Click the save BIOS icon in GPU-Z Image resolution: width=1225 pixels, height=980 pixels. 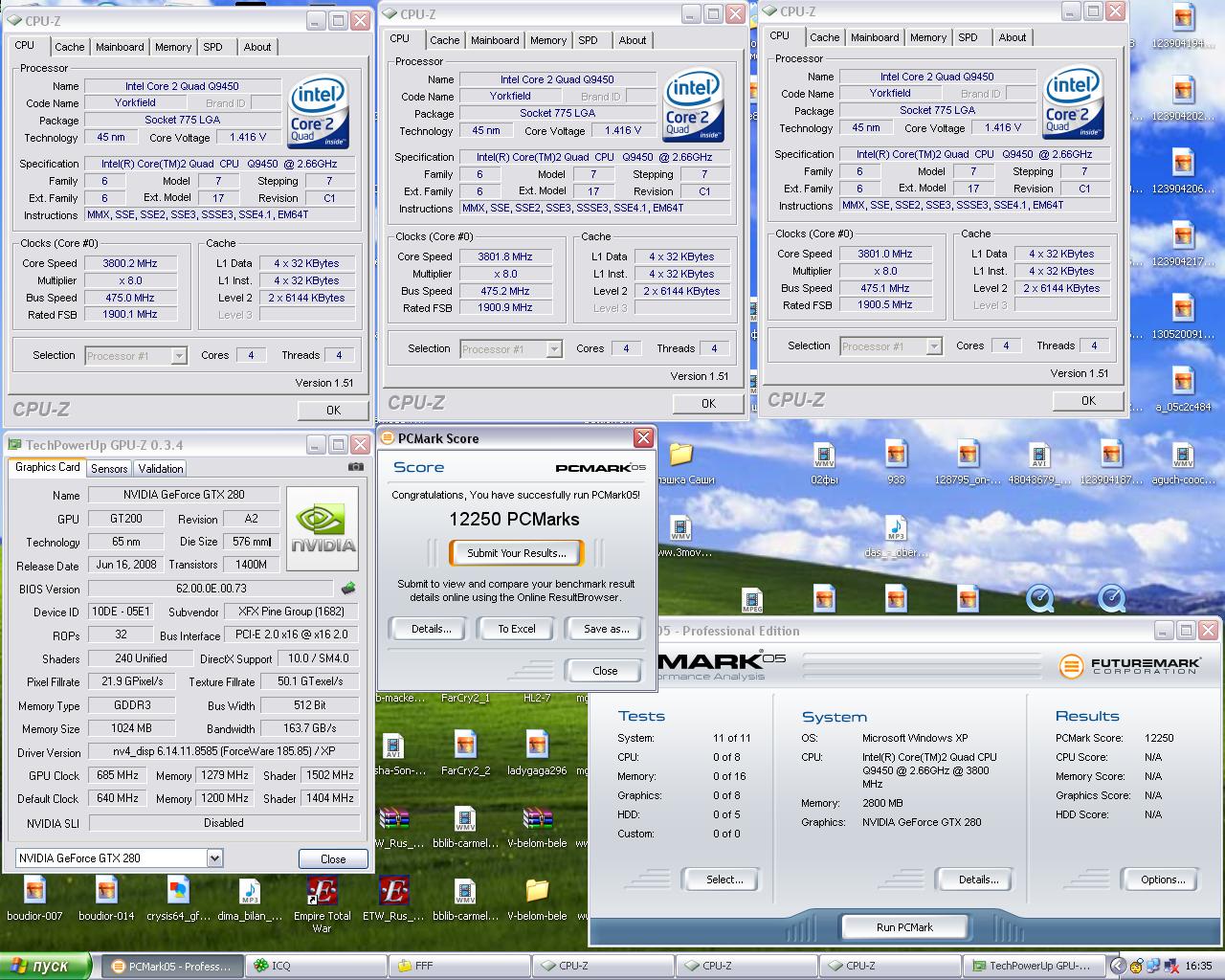[x=348, y=589]
